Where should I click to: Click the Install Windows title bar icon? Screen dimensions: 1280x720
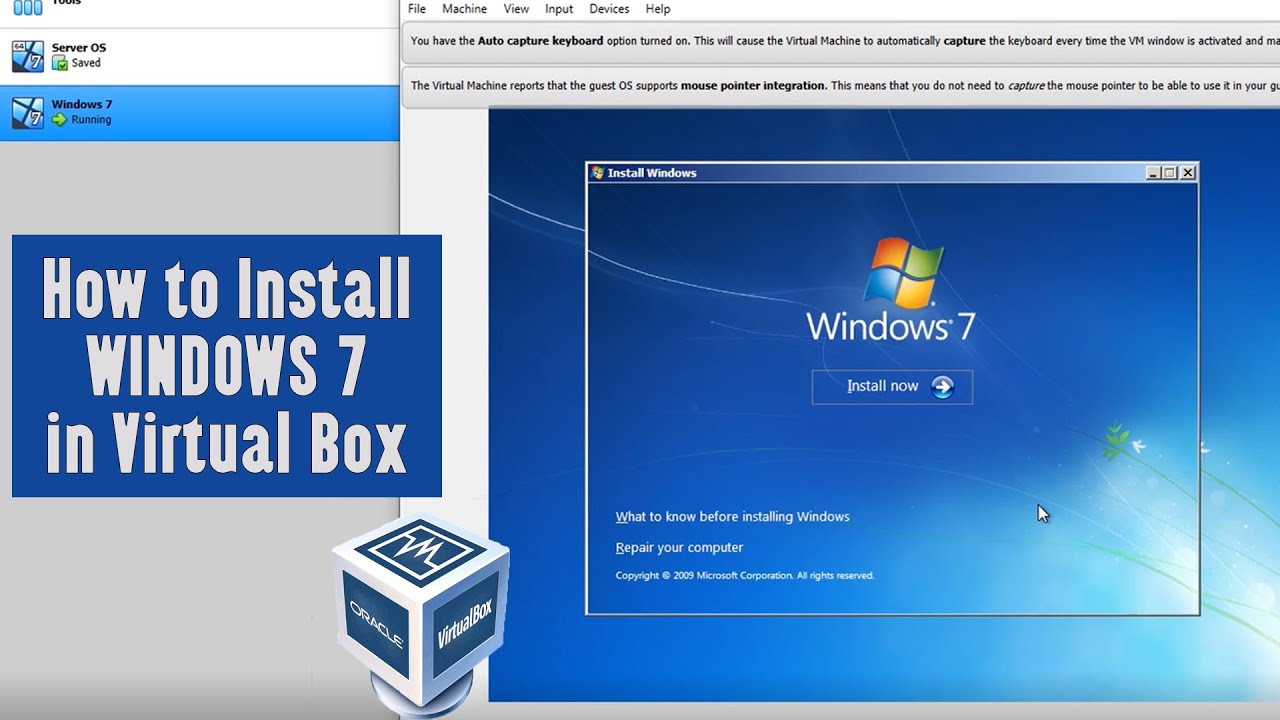[598, 173]
